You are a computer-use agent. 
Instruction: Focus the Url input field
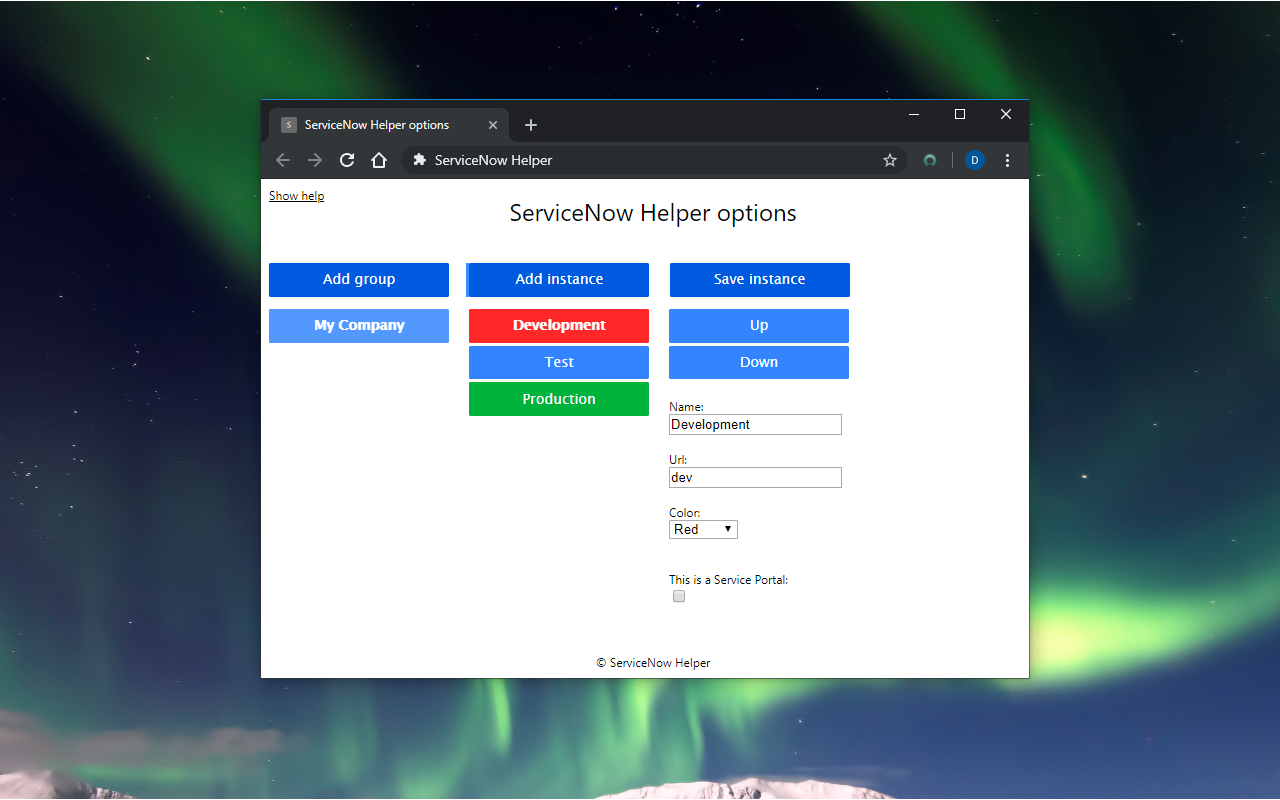tap(755, 478)
